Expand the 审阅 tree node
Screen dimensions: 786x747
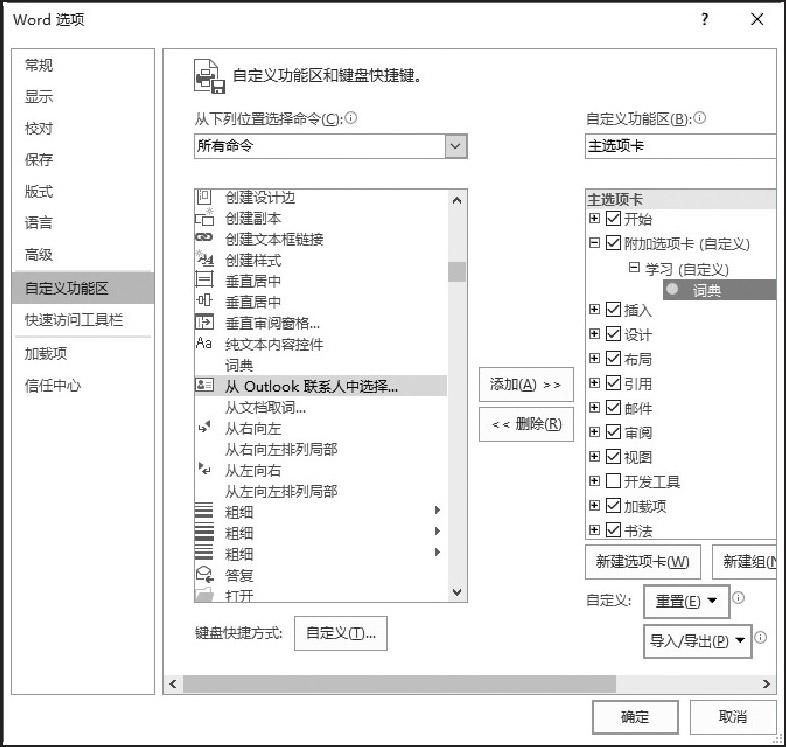[x=594, y=432]
